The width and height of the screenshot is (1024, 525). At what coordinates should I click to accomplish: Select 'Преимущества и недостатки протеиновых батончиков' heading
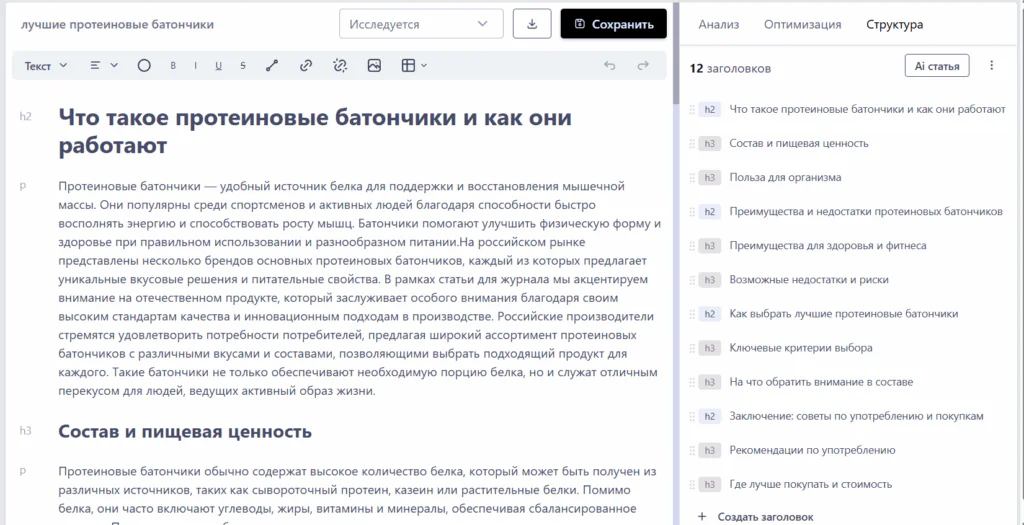click(866, 212)
